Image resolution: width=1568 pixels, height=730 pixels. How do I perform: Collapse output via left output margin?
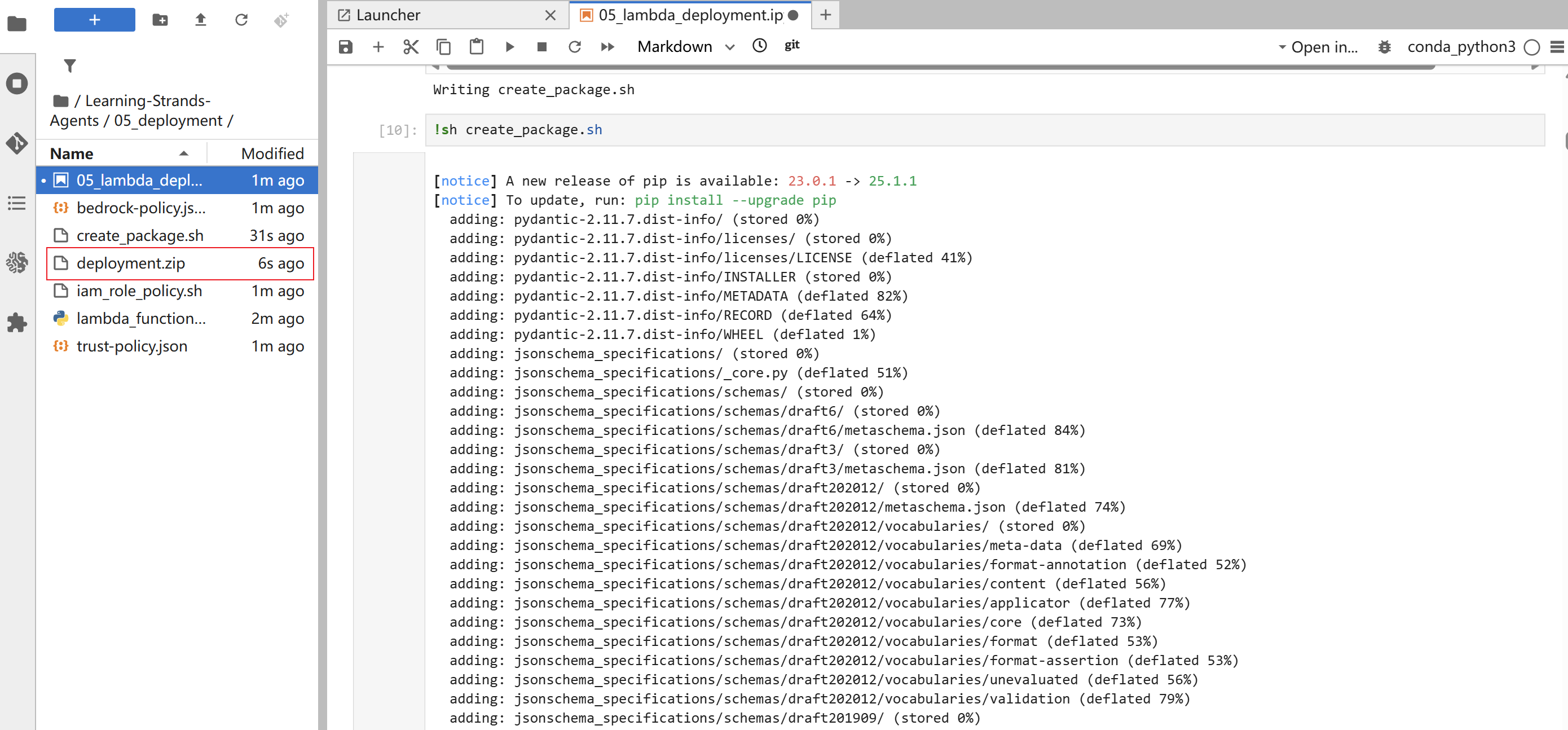(x=389, y=441)
